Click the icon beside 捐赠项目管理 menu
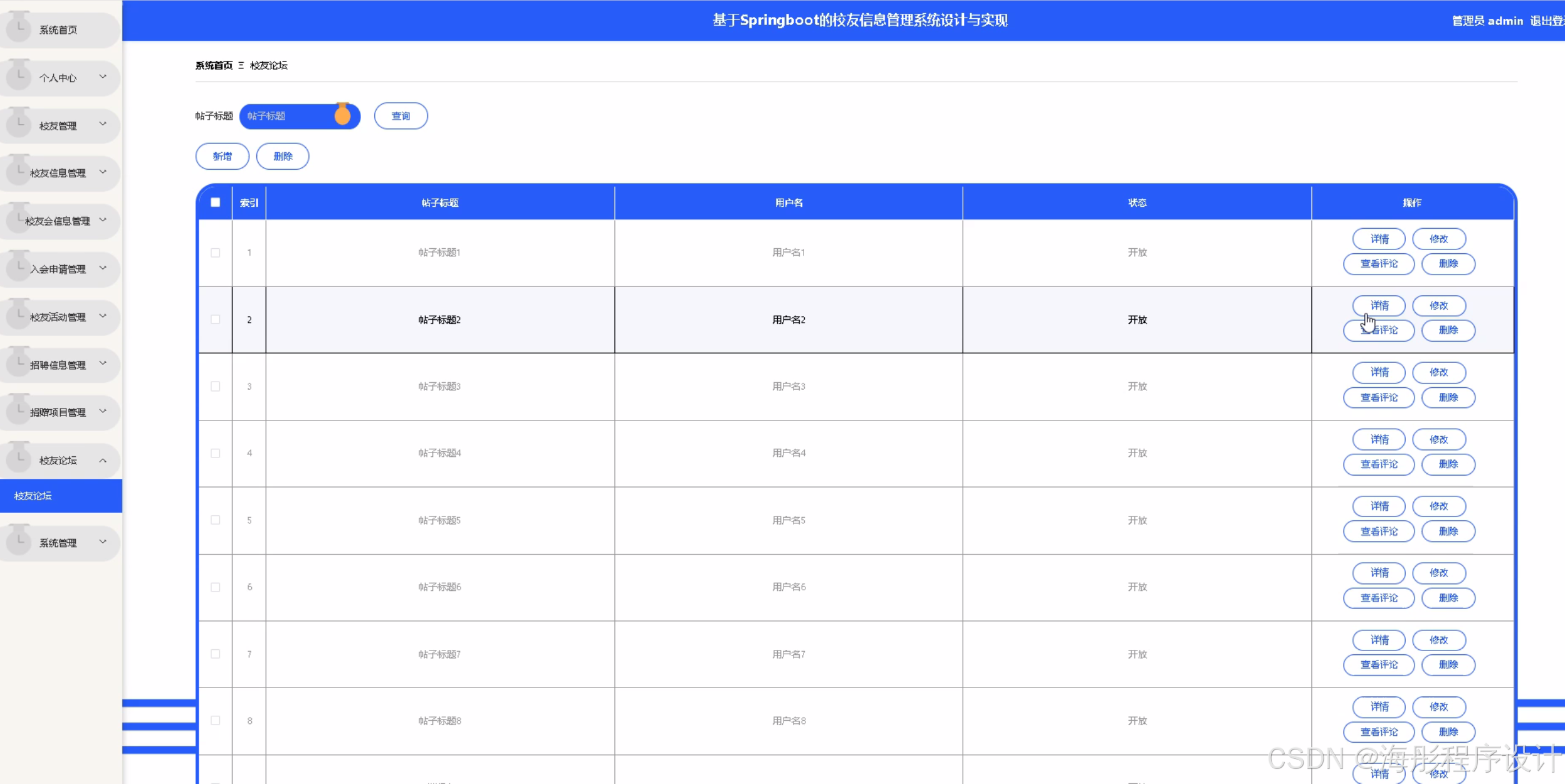1565x784 pixels. [19, 411]
